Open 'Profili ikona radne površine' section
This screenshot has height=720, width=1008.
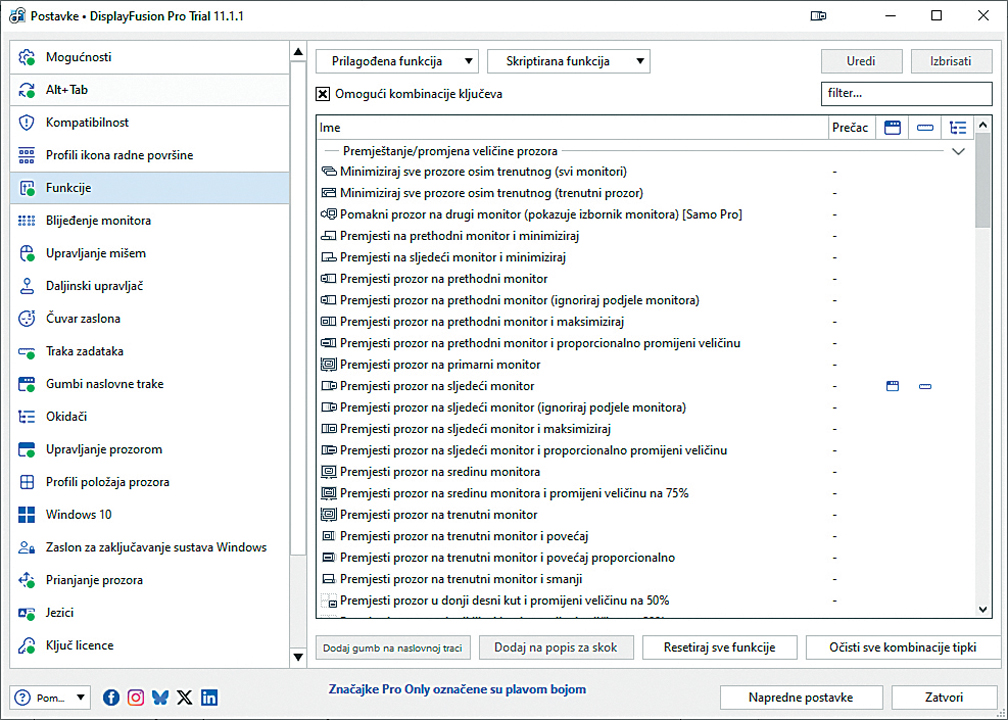coord(150,155)
